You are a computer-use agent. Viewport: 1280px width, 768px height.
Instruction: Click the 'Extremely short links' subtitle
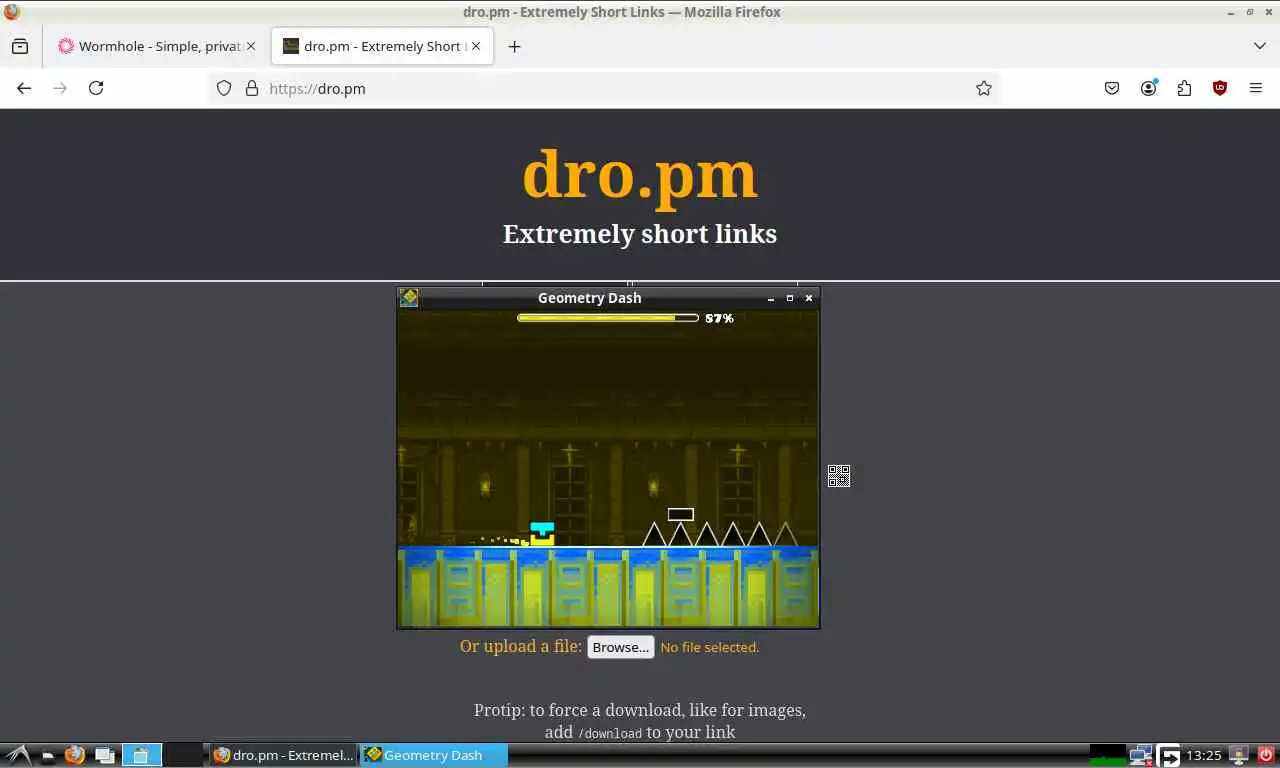[640, 234]
